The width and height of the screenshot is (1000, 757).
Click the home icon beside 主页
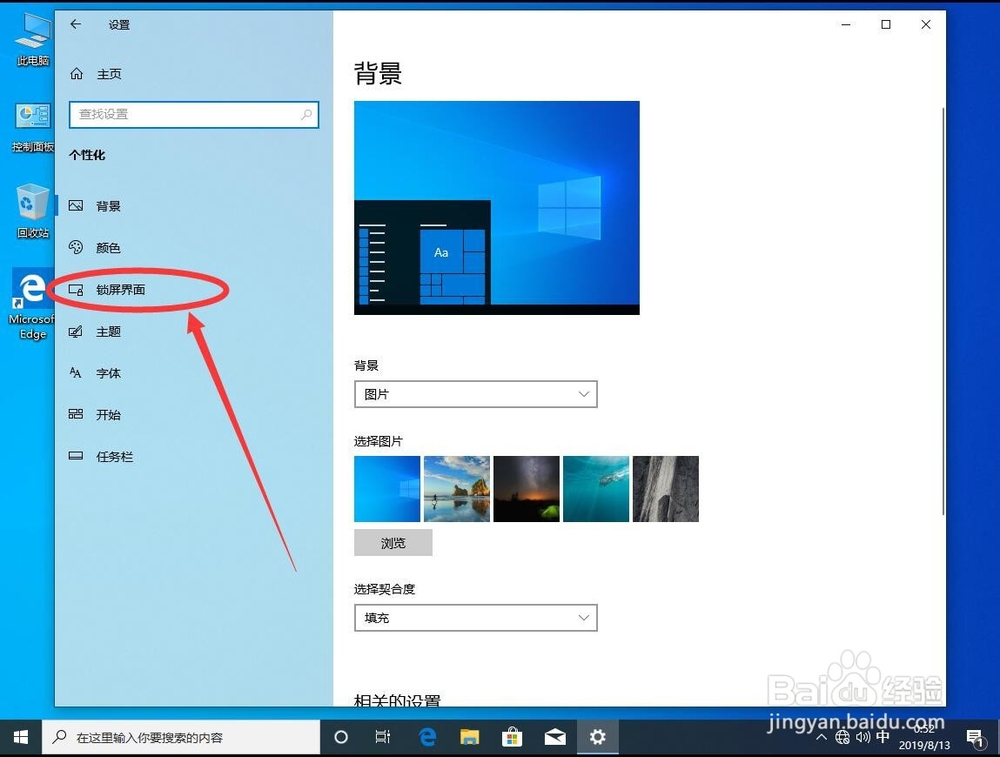pyautogui.click(x=77, y=74)
